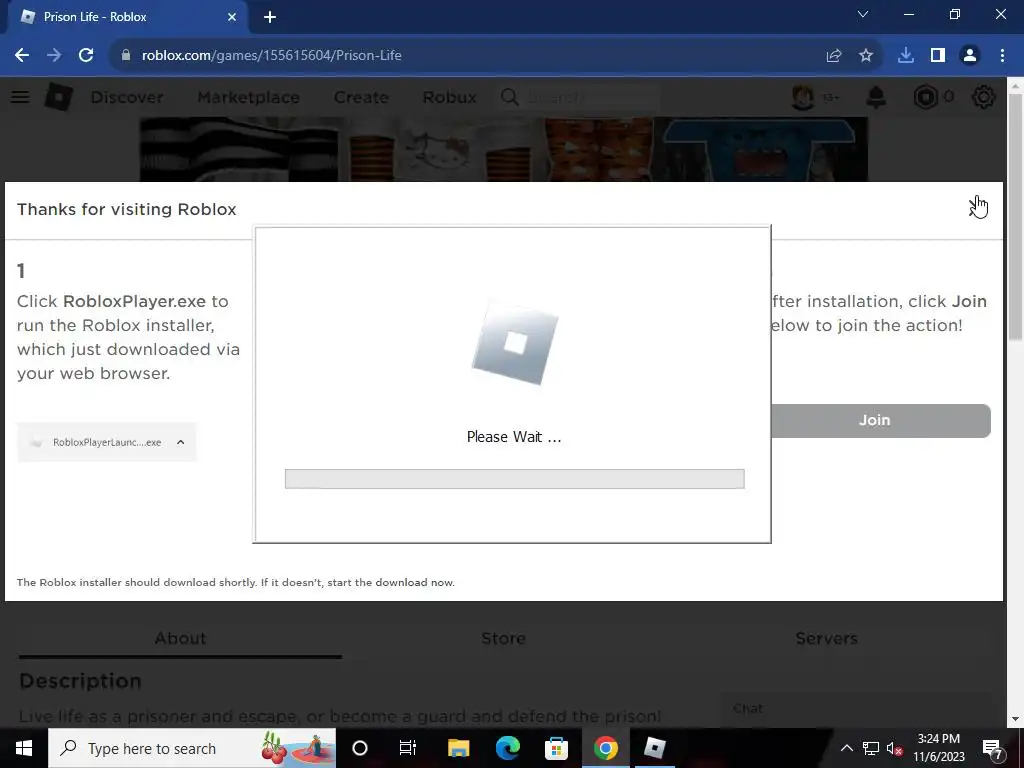Click the Roblox installer taskbar icon
This screenshot has height=768, width=1024.
[x=654, y=748]
